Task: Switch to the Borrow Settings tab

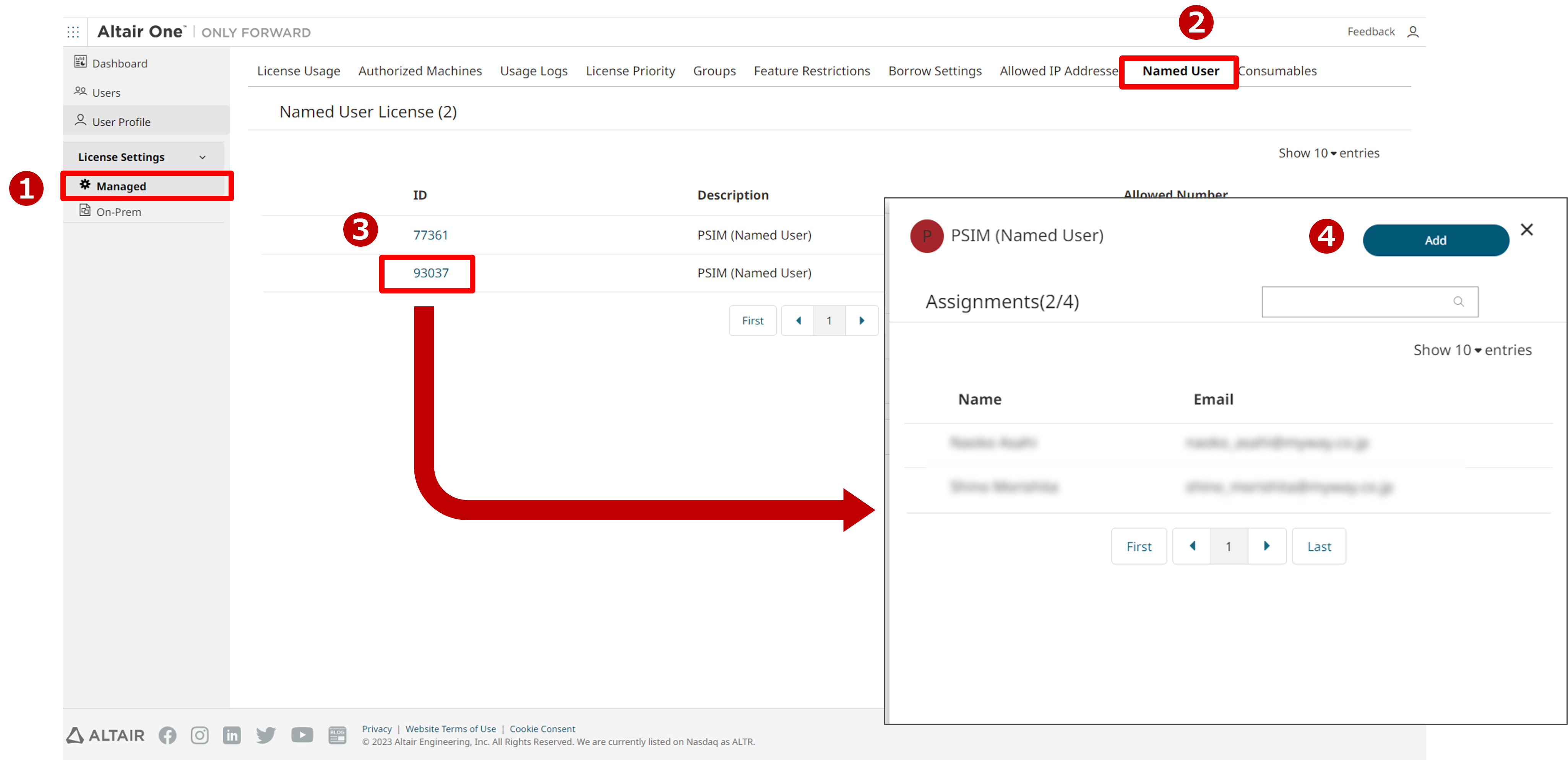Action: click(934, 71)
